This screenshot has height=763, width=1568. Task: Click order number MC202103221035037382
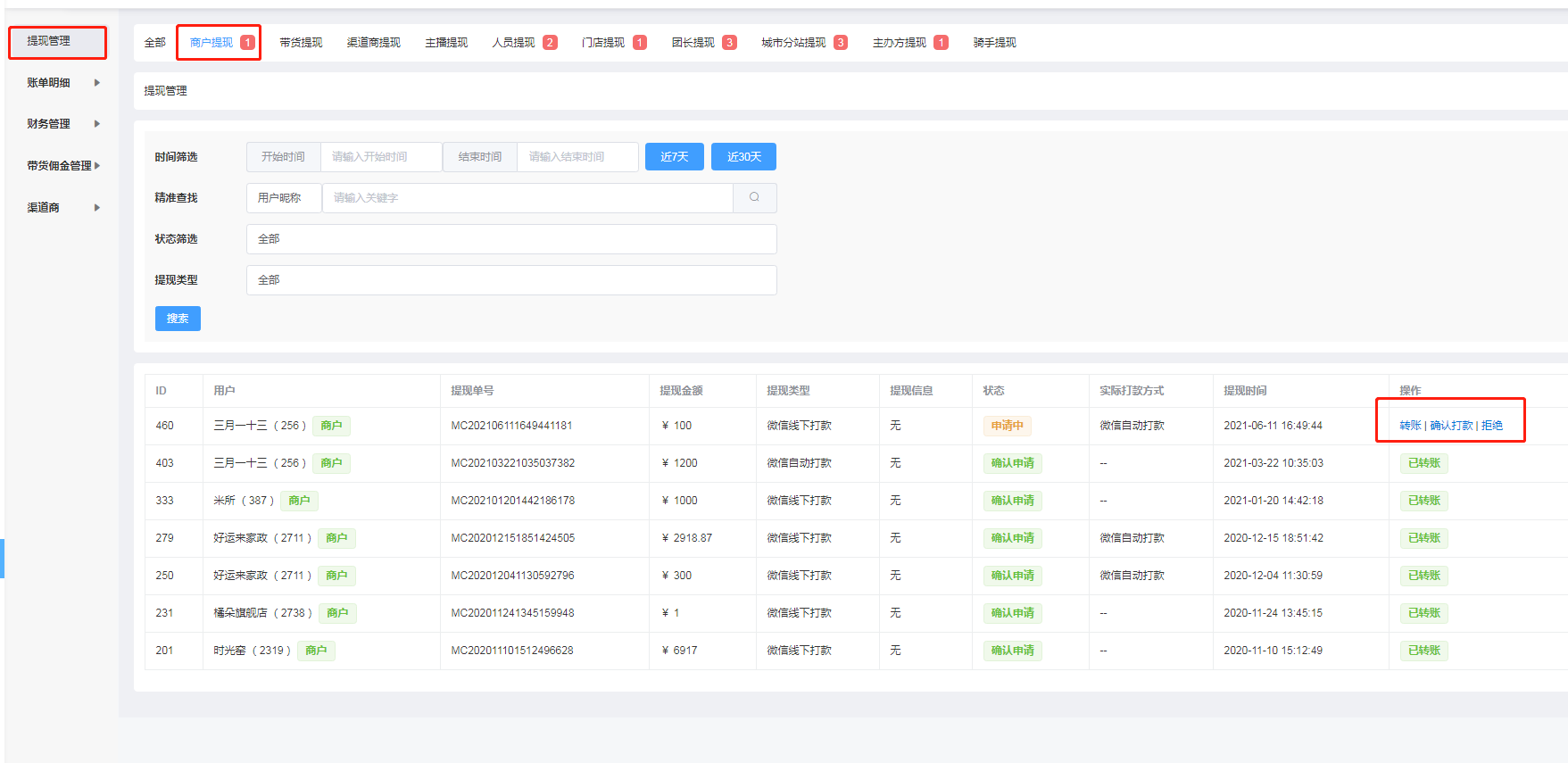(x=512, y=463)
